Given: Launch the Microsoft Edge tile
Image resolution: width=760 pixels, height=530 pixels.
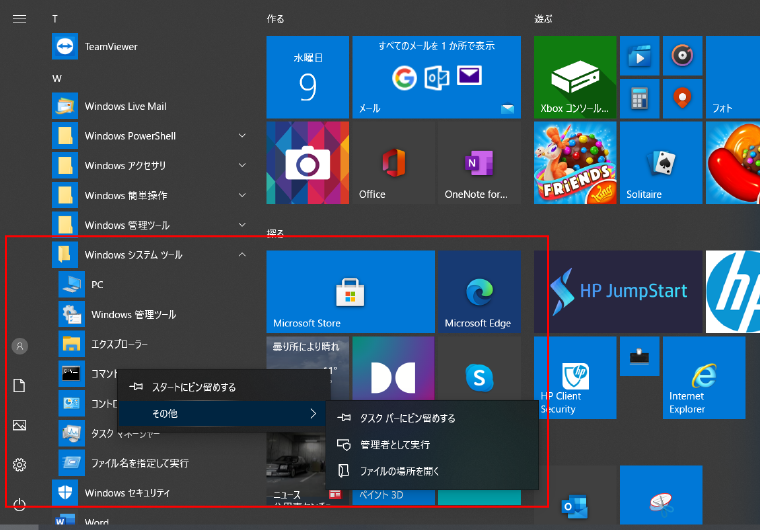Looking at the screenshot, I should pyautogui.click(x=479, y=292).
